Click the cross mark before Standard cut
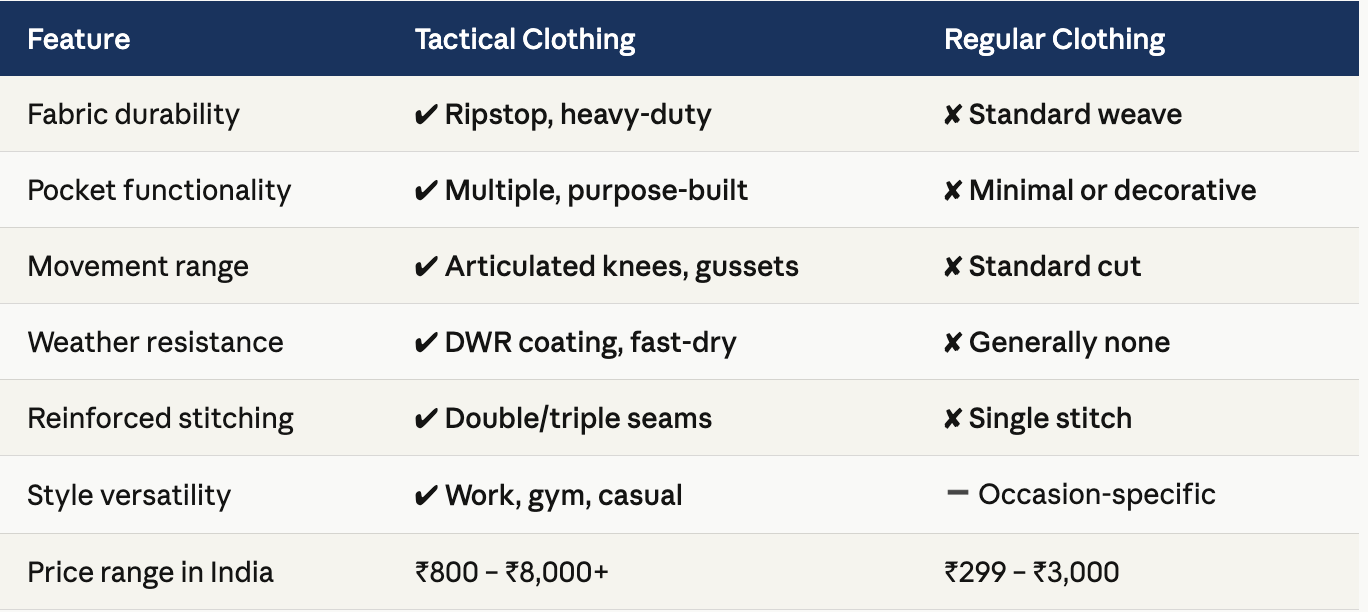The image size is (1368, 612). click(953, 267)
